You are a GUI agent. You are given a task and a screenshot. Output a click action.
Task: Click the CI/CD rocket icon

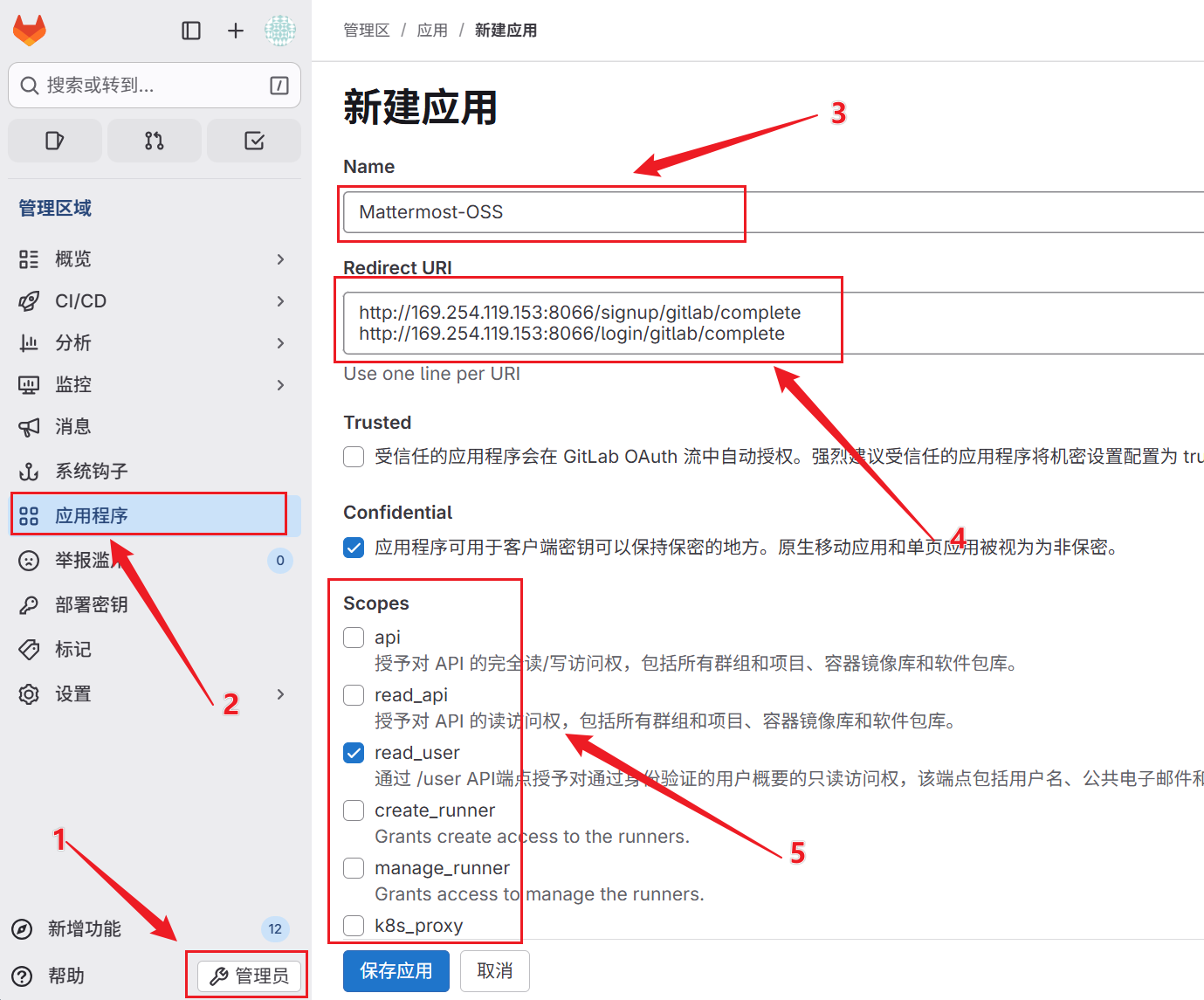click(x=29, y=301)
